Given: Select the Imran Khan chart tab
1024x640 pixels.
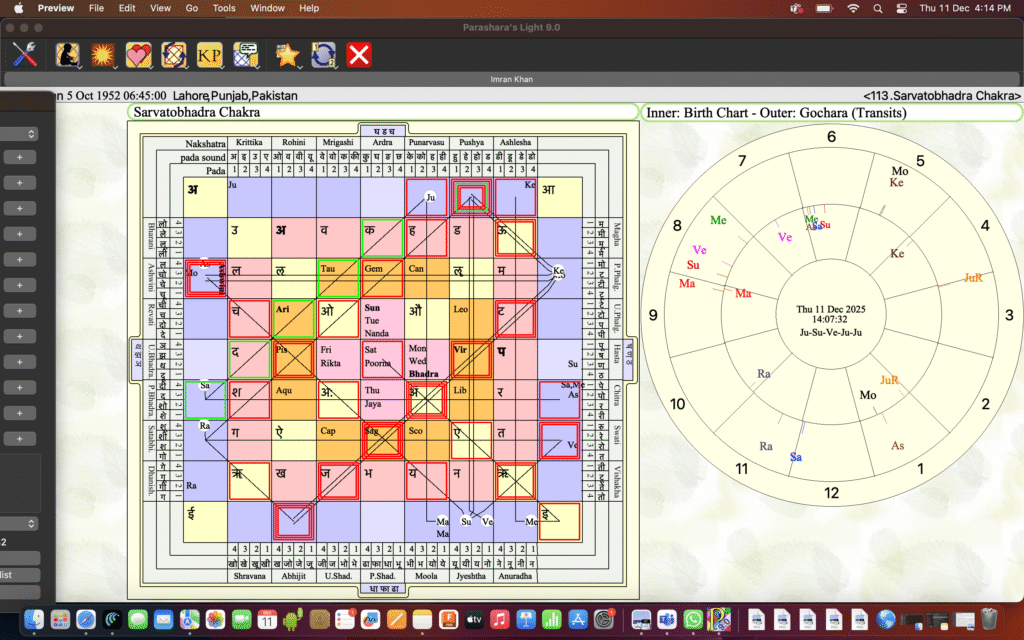Looking at the screenshot, I should point(511,79).
